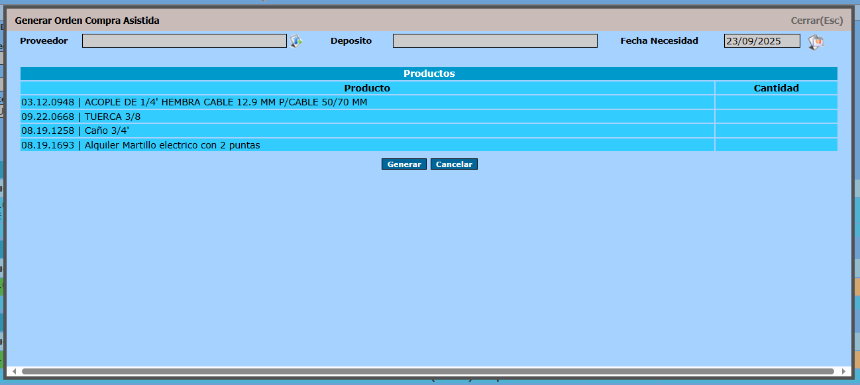Click the horizontal scrollbar thumb
This screenshot has width=860, height=385.
click(x=427, y=371)
